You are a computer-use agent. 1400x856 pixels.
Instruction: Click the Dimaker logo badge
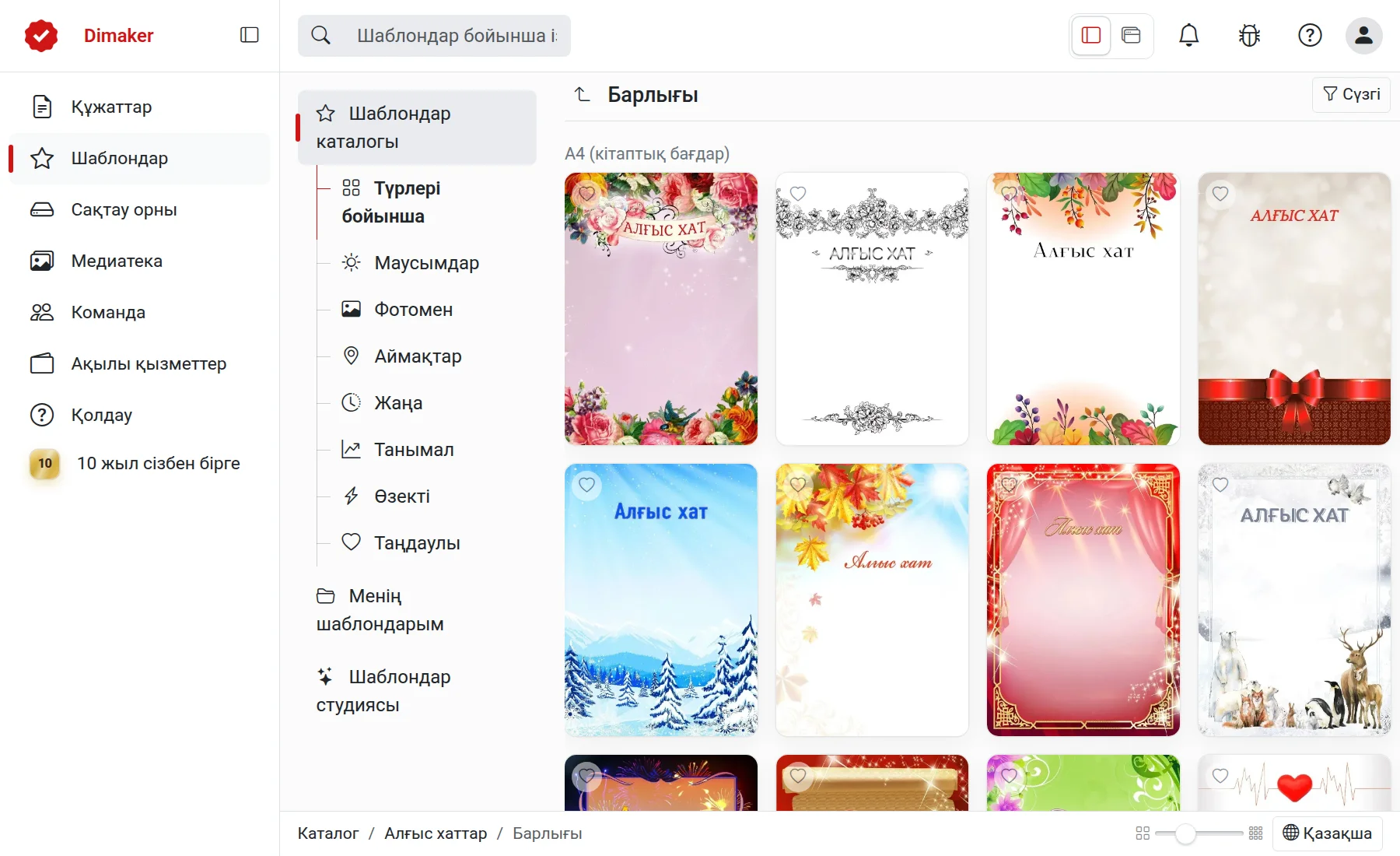tap(41, 36)
